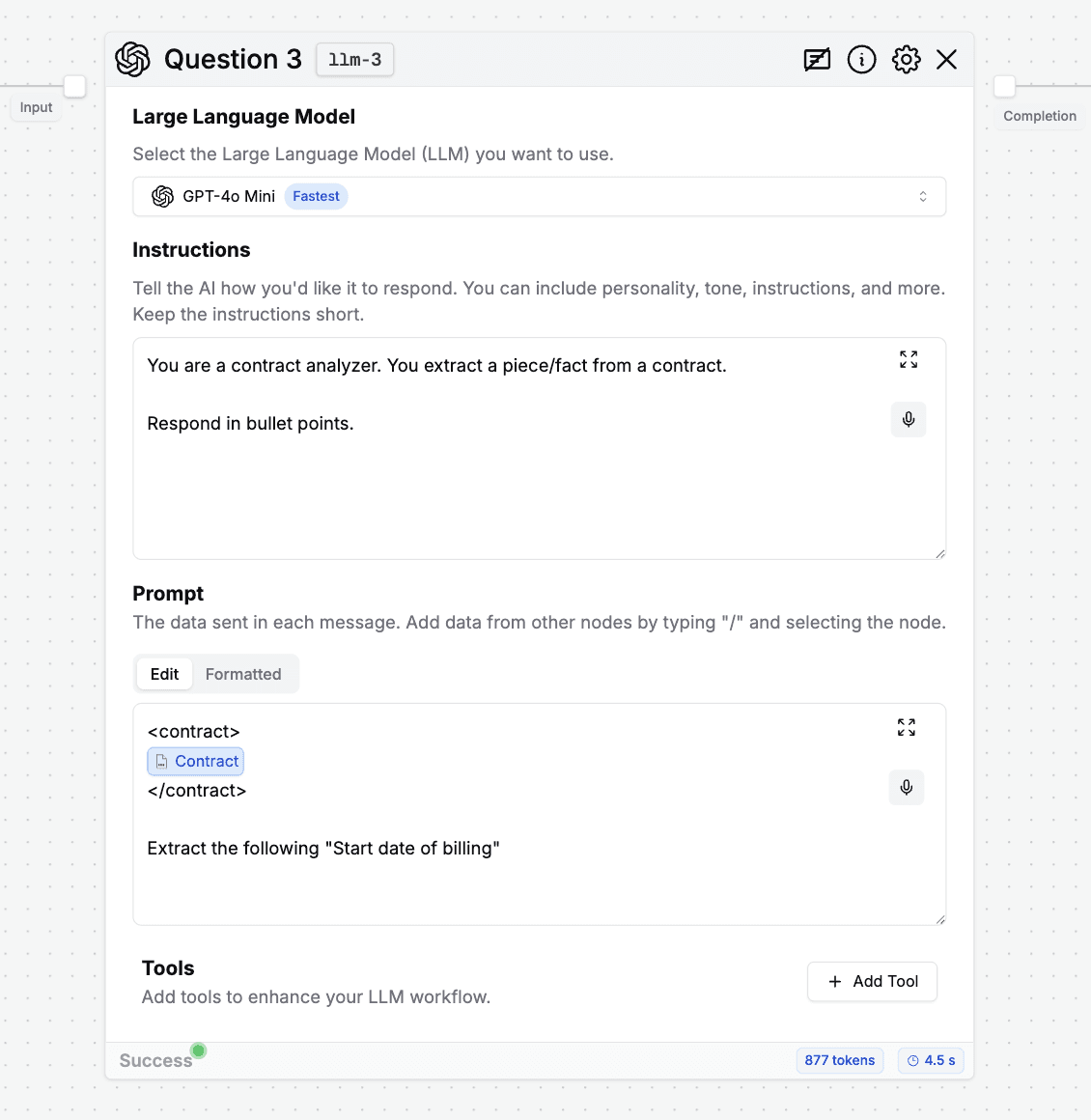
Task: Click the Input label on the left
Action: (36, 107)
